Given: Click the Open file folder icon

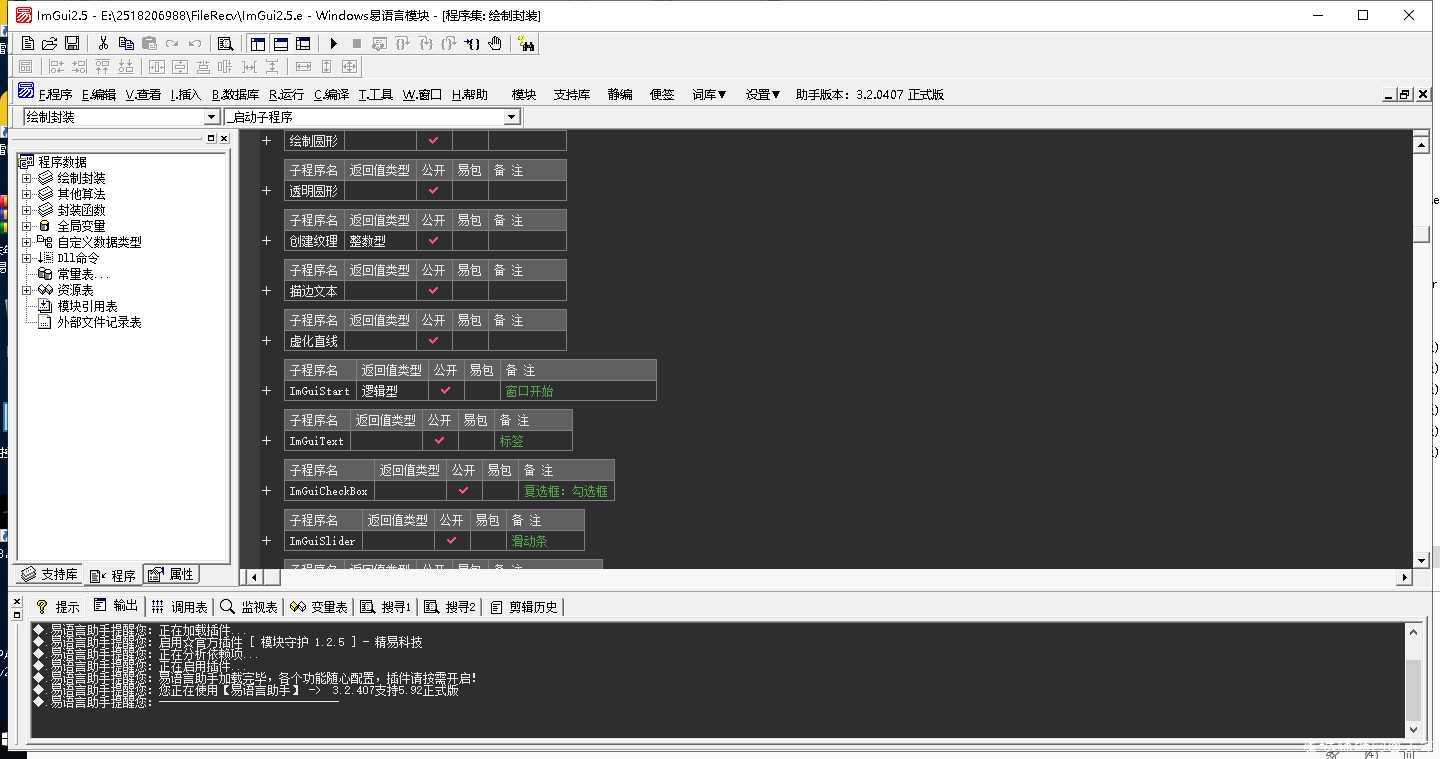Looking at the screenshot, I should pyautogui.click(x=49, y=43).
